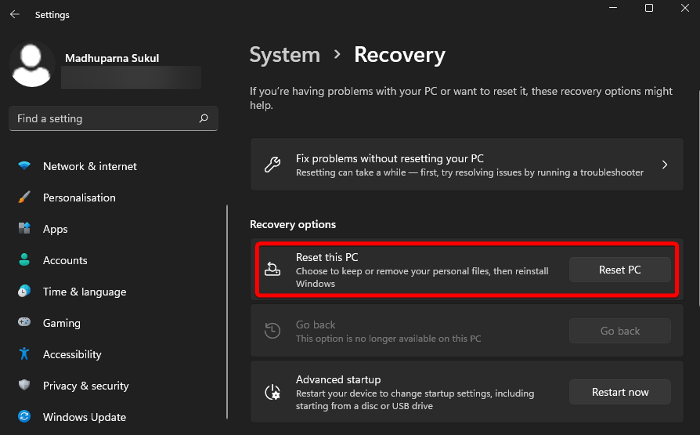Click the Time & language globe icon
700x435 pixels.
pyautogui.click(x=24, y=292)
